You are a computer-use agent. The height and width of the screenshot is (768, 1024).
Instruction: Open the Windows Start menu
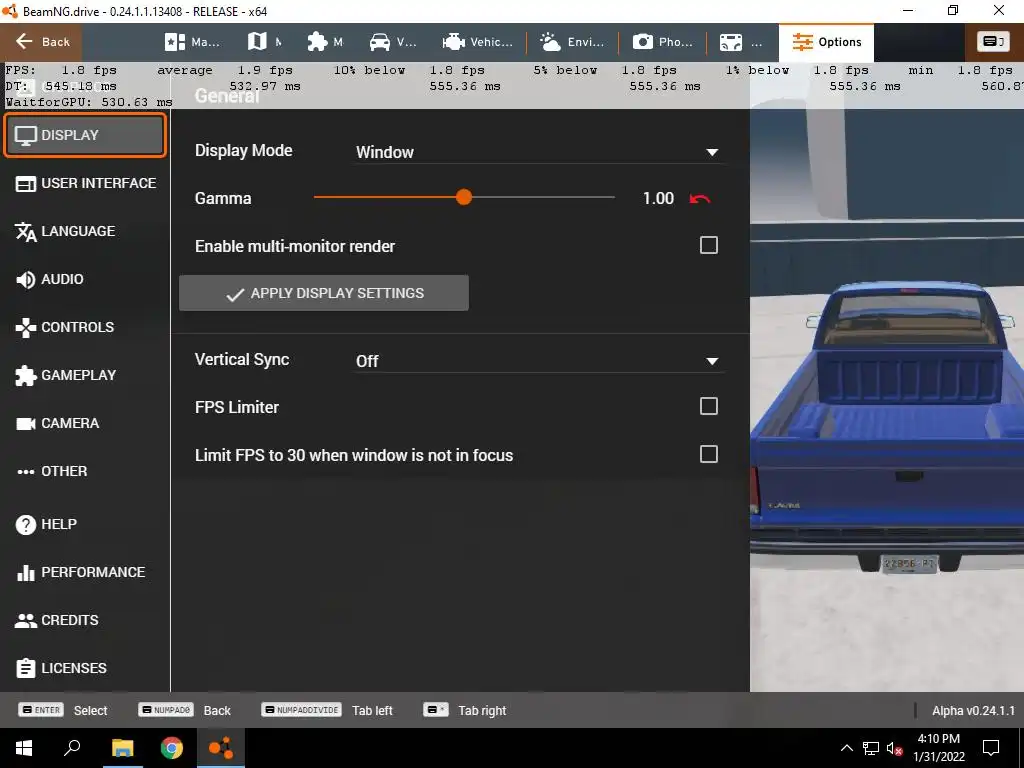[24, 748]
